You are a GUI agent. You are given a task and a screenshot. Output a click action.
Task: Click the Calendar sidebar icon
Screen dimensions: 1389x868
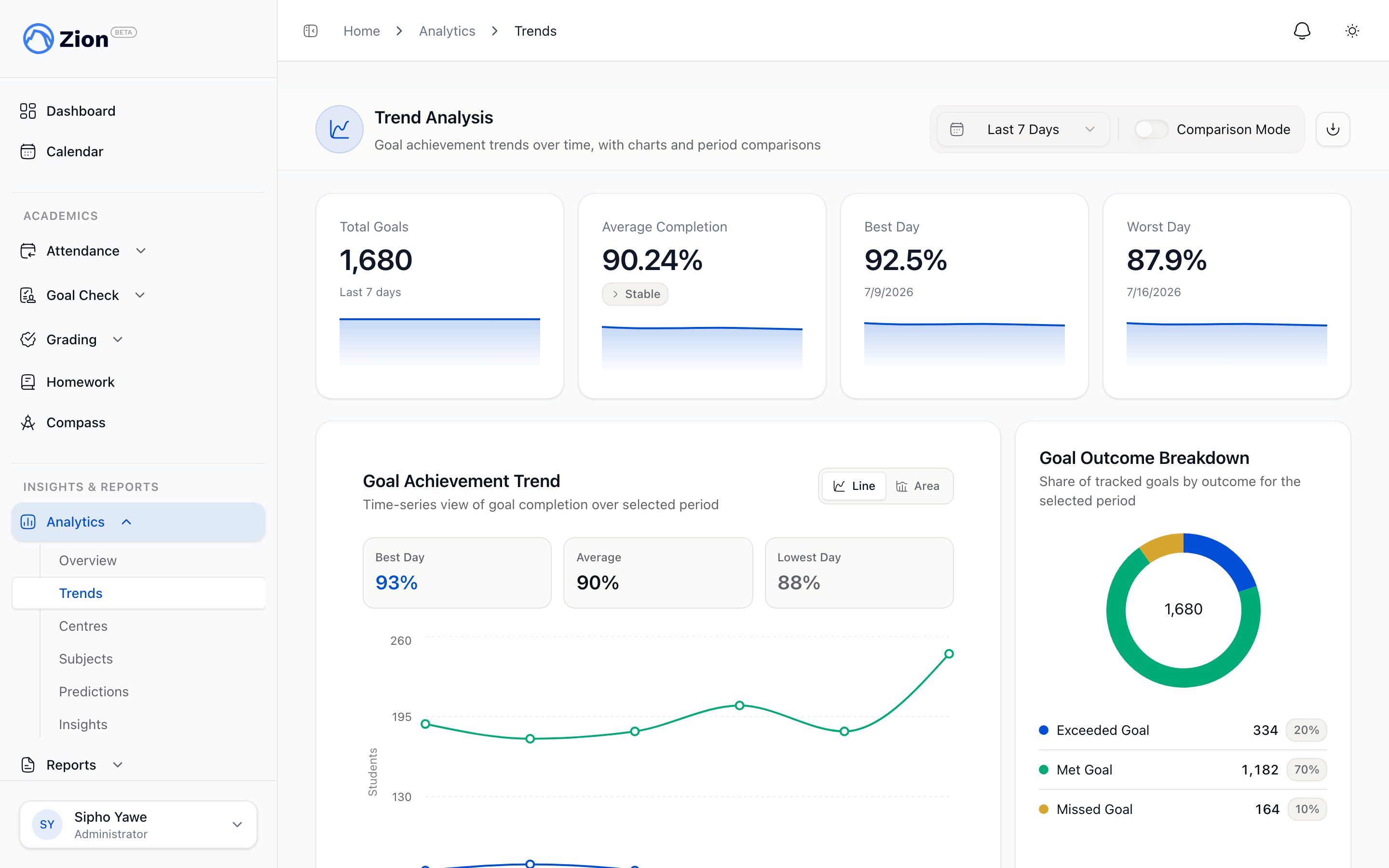[x=27, y=151]
